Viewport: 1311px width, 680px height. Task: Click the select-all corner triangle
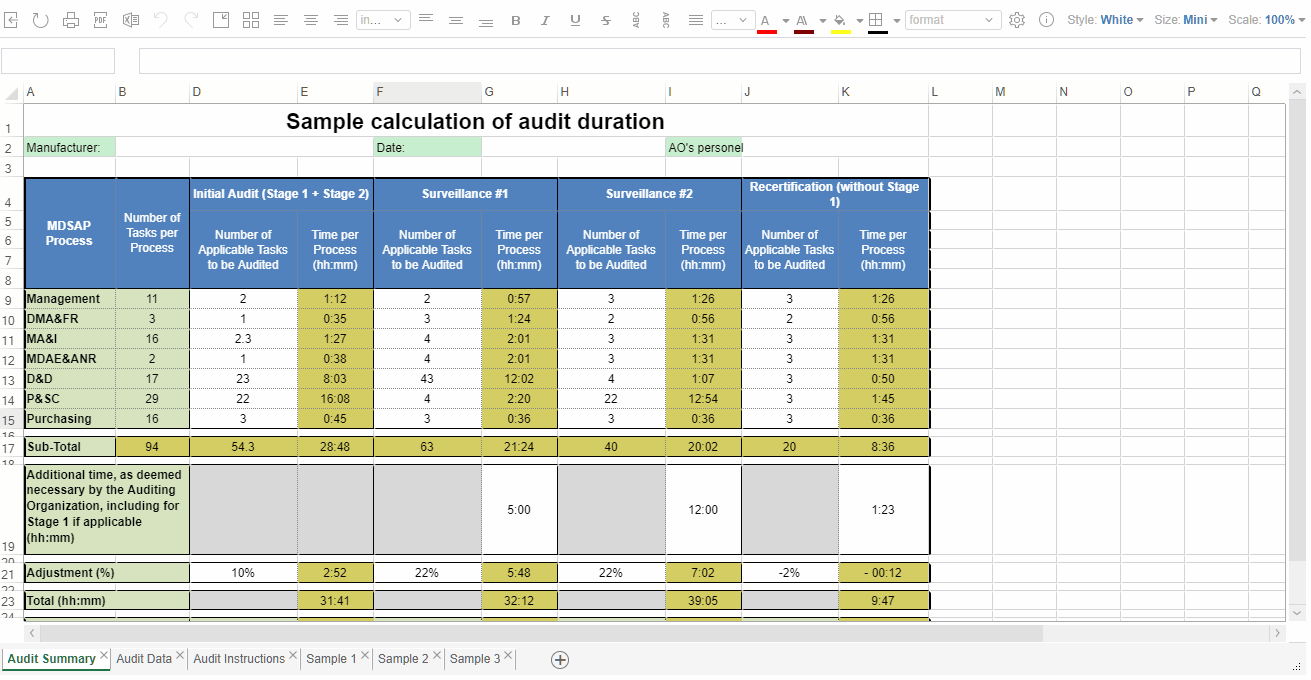(12, 93)
